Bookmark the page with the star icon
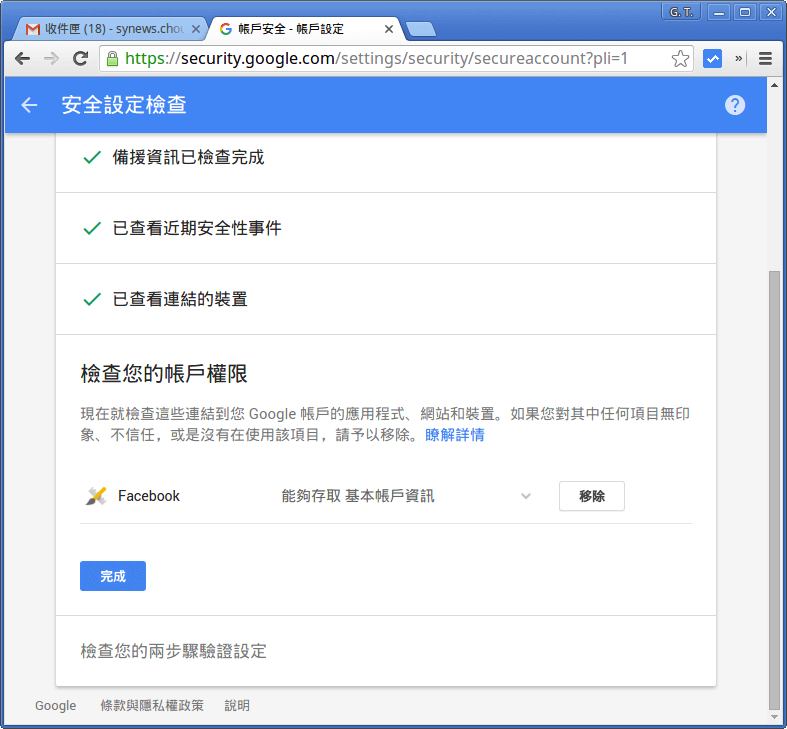787x729 pixels. (680, 59)
